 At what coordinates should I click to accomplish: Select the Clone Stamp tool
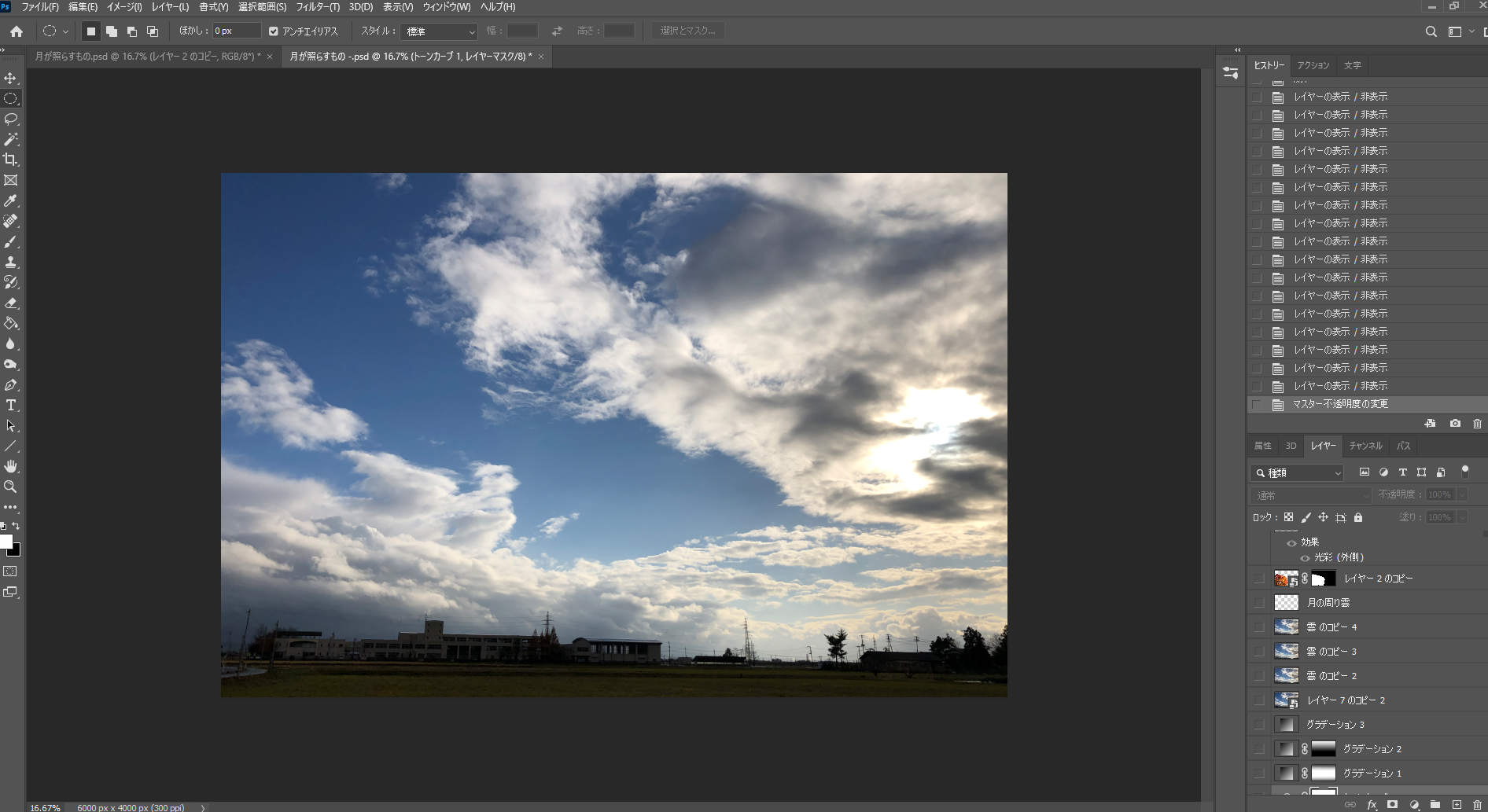point(11,263)
